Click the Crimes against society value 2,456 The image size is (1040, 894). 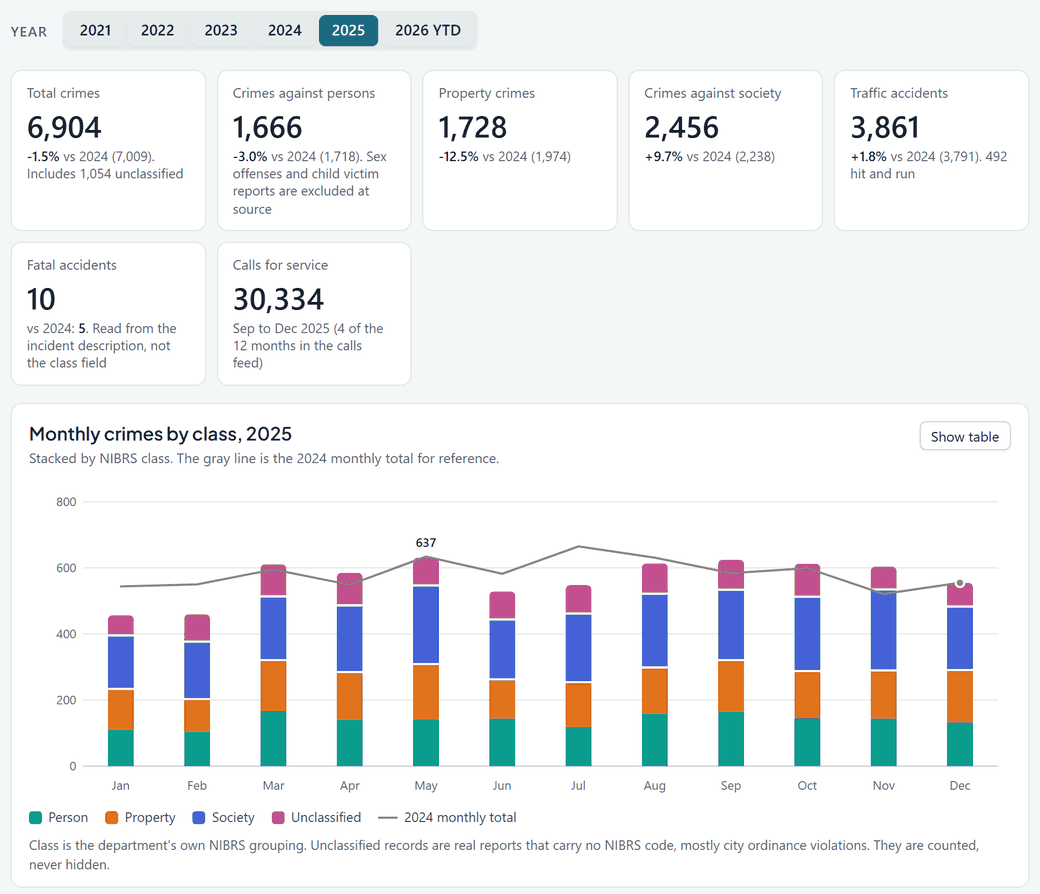[681, 127]
